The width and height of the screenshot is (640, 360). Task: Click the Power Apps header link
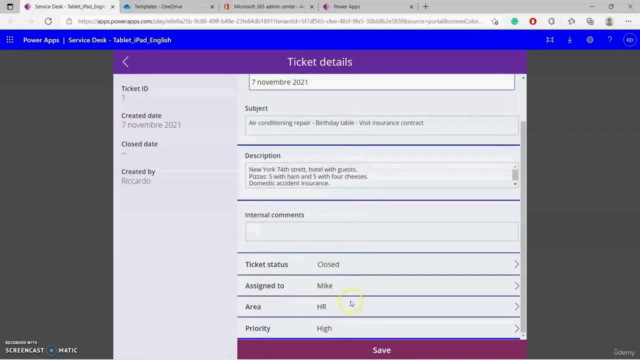point(41,40)
